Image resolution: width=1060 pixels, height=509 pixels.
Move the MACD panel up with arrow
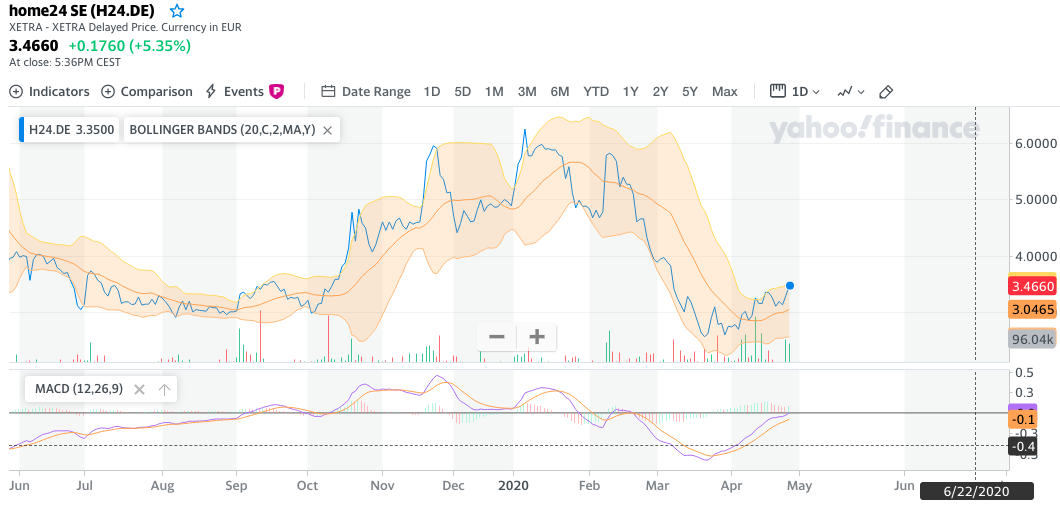pos(164,389)
